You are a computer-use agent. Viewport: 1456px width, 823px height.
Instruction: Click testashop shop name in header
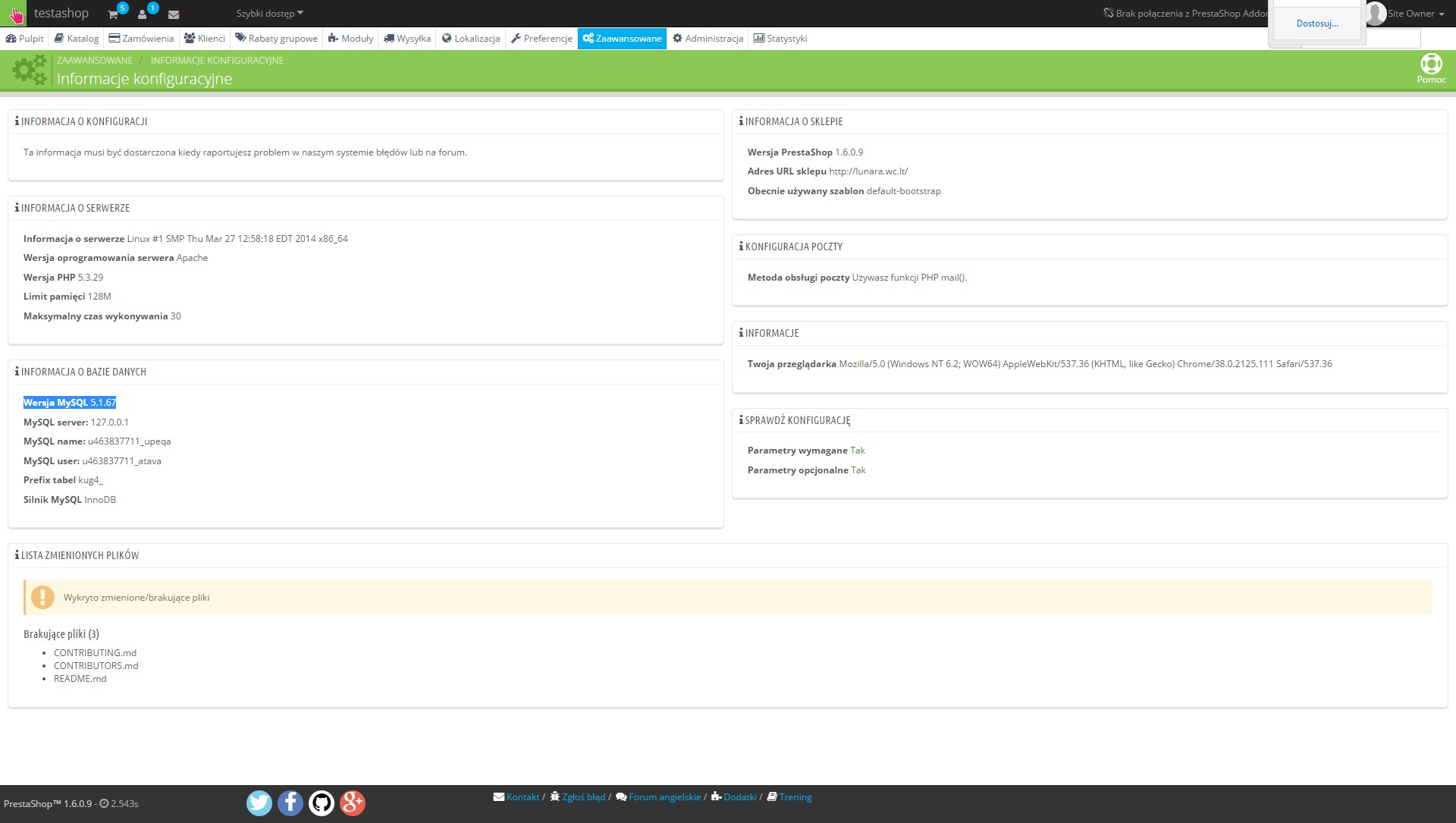(x=61, y=14)
